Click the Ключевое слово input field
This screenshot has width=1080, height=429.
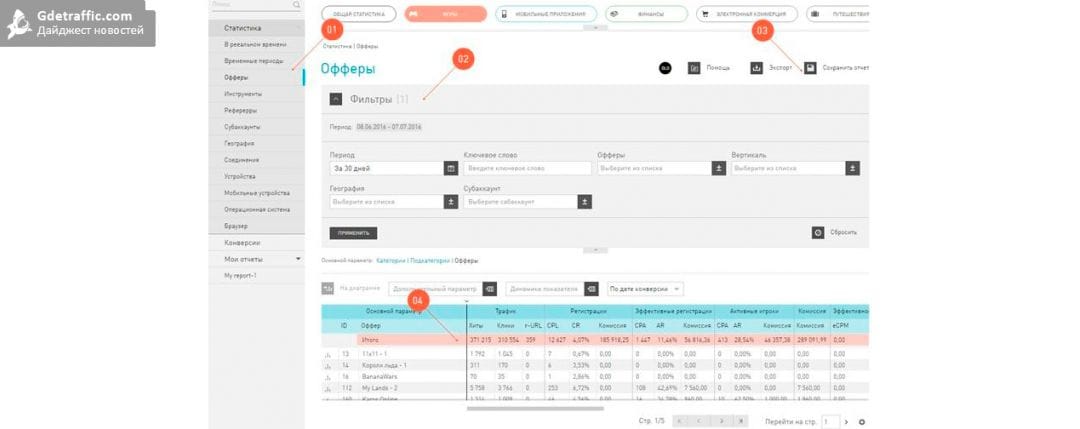coord(528,169)
